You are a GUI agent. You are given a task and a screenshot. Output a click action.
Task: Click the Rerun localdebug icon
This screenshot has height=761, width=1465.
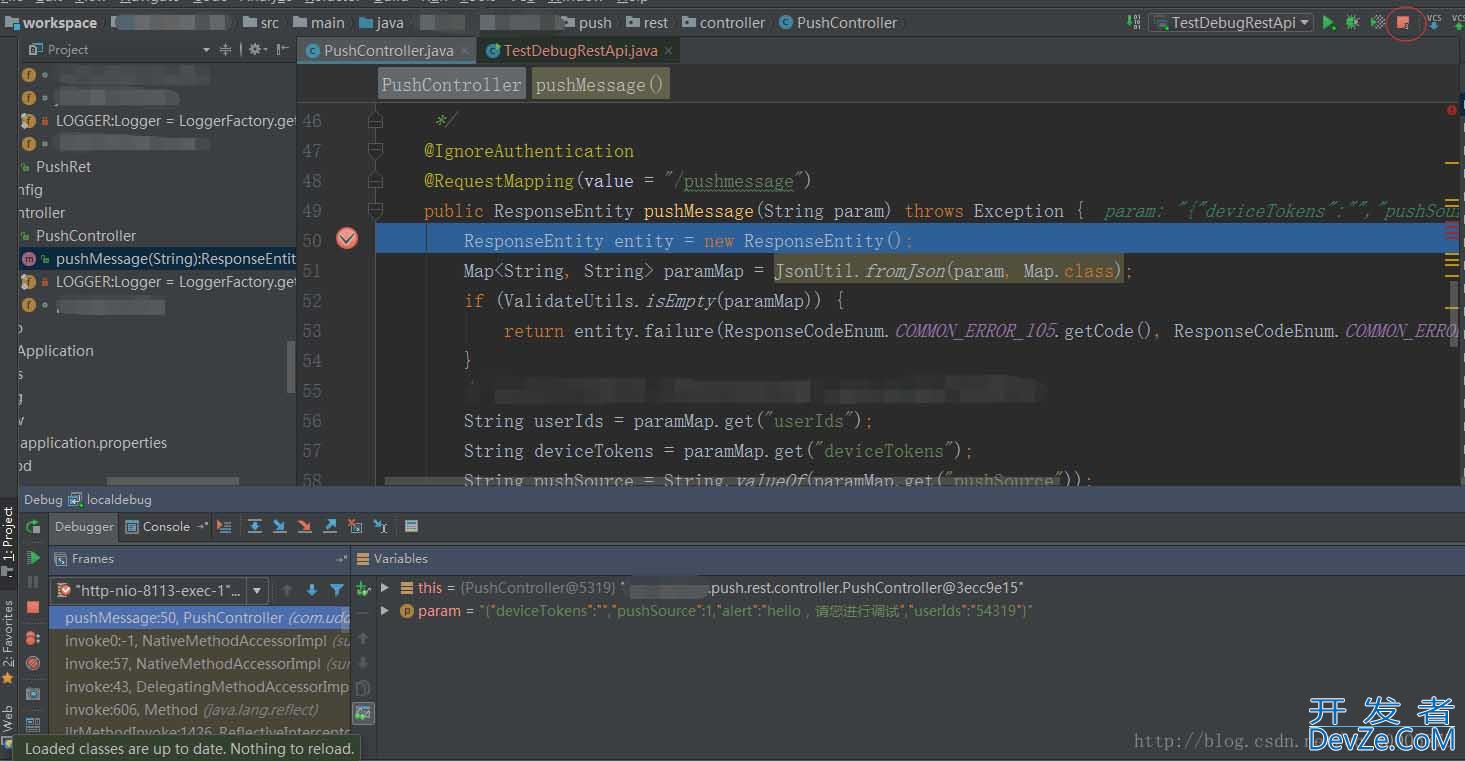click(33, 527)
